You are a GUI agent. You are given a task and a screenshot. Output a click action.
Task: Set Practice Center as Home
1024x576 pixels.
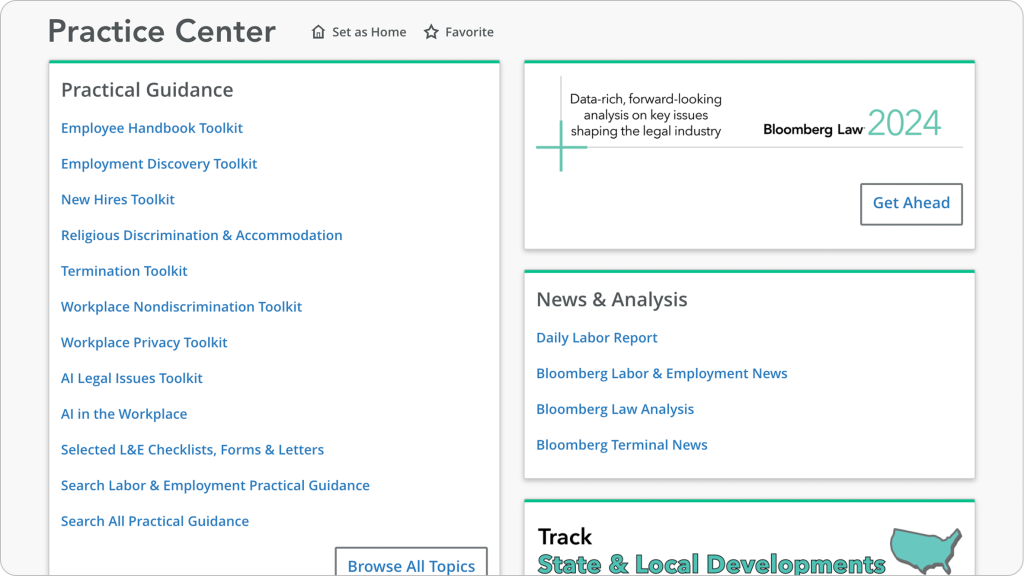368,31
